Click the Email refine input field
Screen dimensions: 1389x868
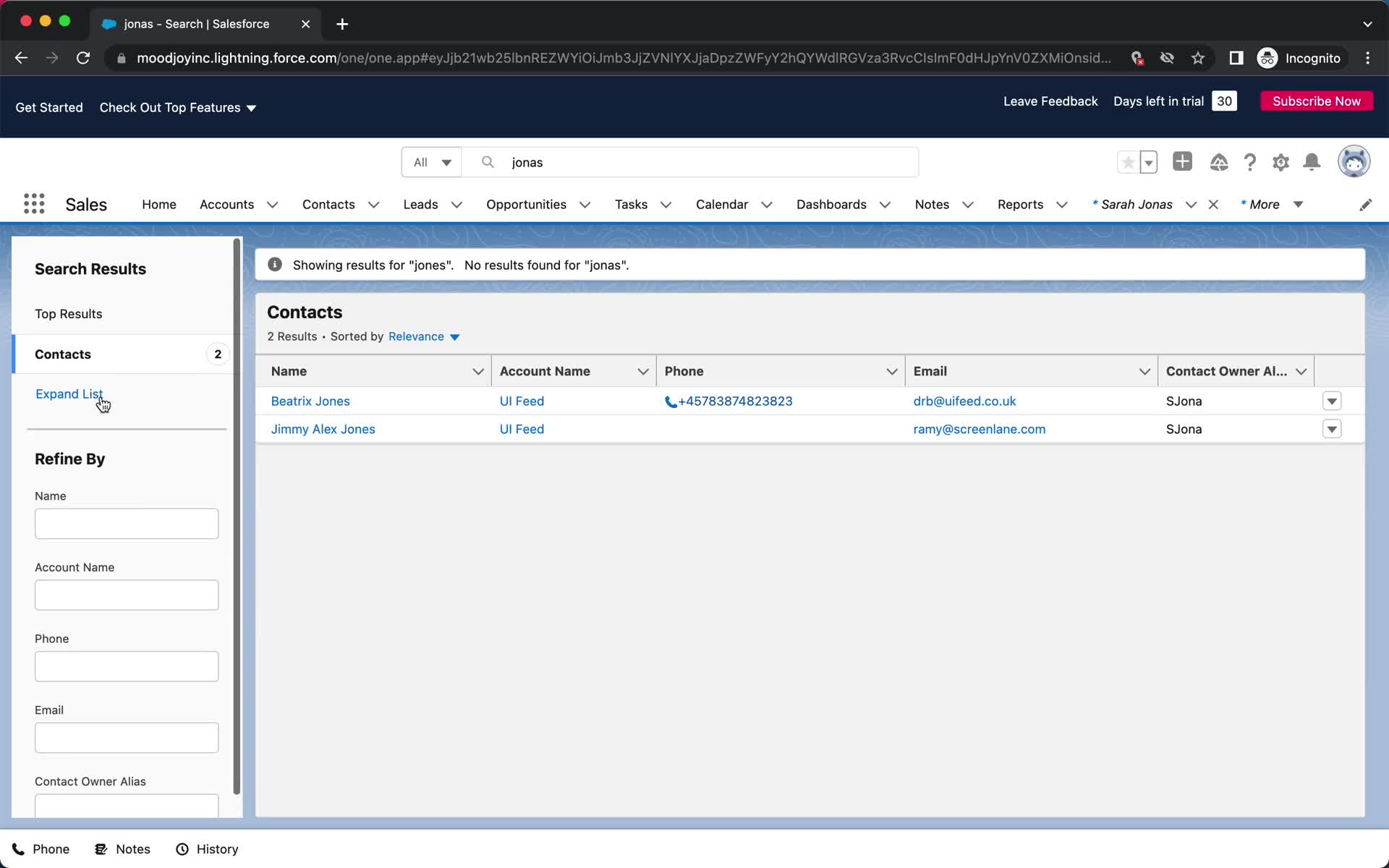127,738
